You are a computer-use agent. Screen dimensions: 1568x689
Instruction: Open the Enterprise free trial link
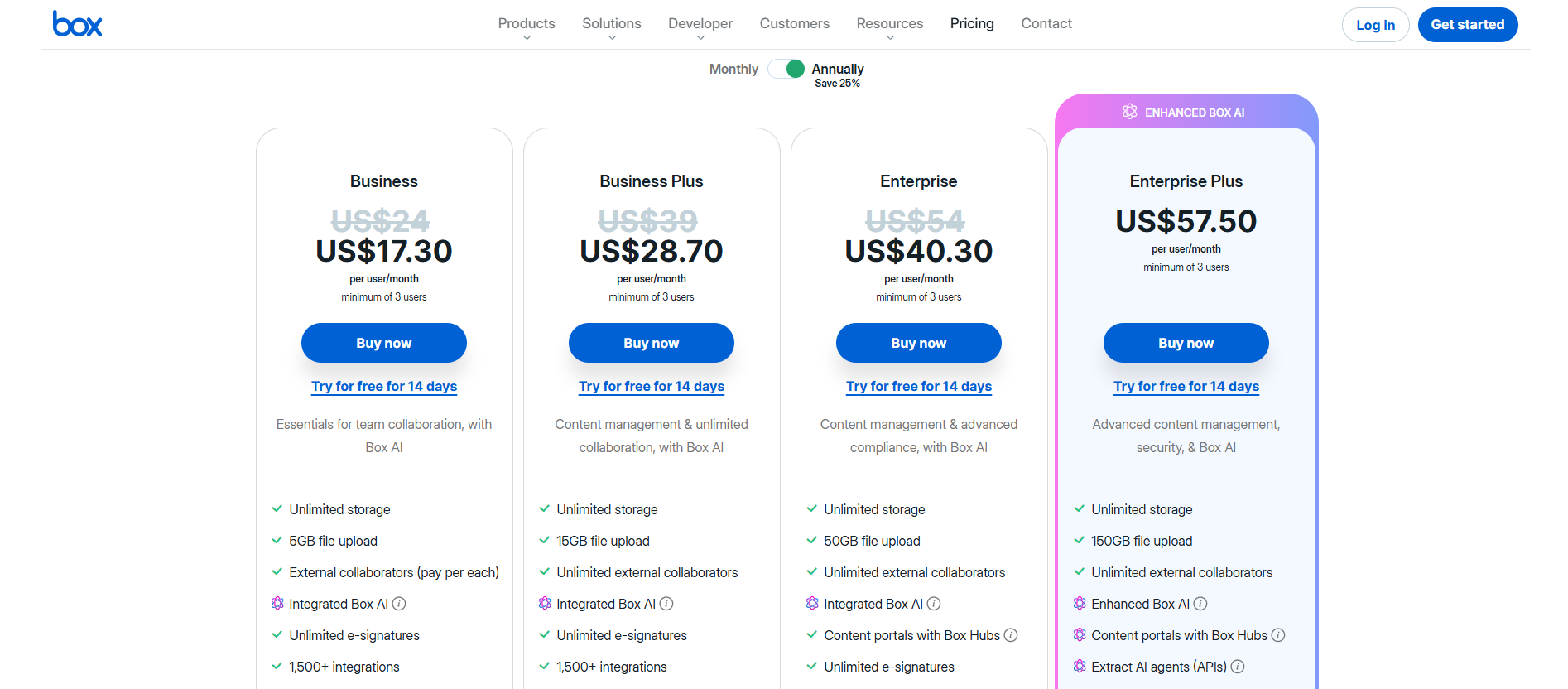pos(918,386)
